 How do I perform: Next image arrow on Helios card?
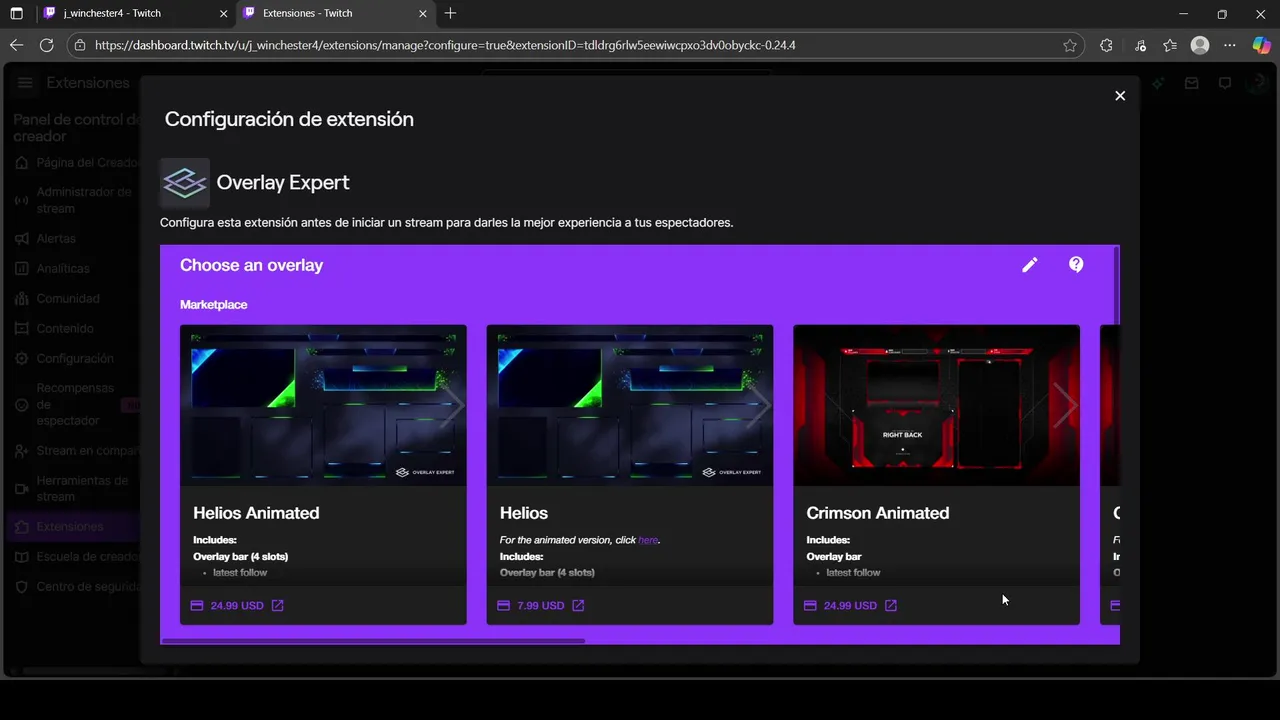759,405
